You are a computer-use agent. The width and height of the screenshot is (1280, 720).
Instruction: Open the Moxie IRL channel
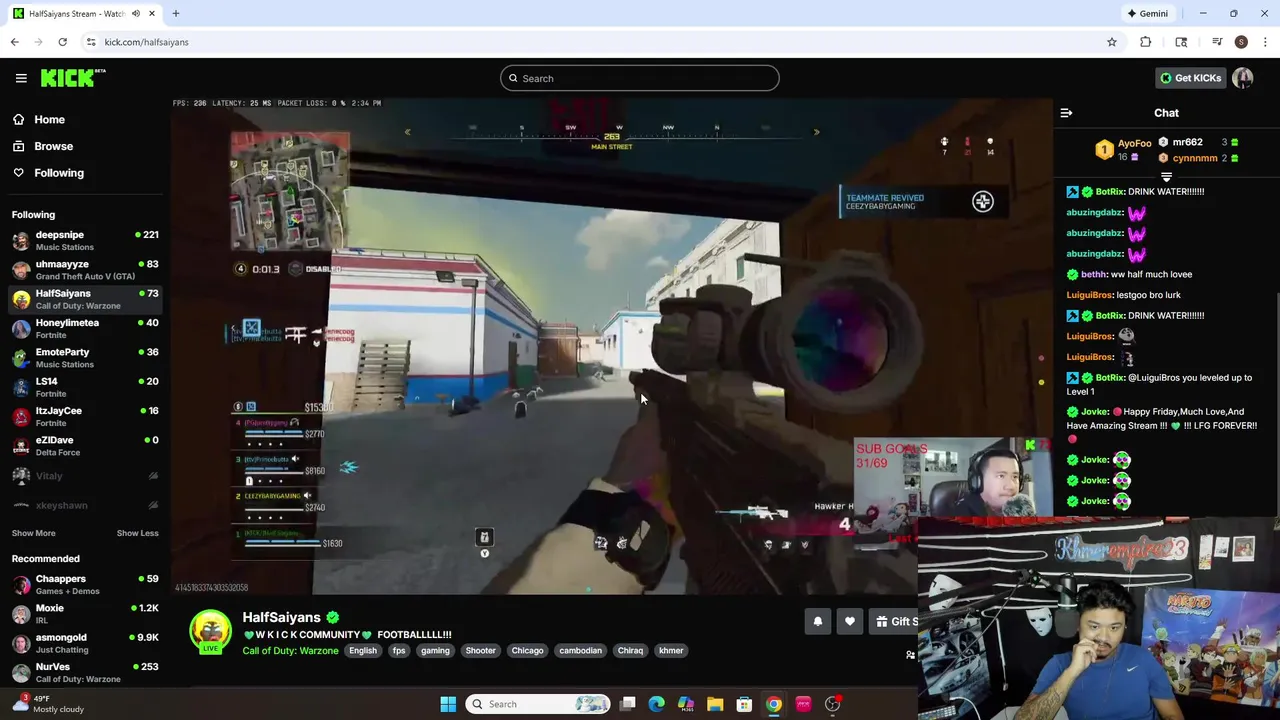[85, 614]
